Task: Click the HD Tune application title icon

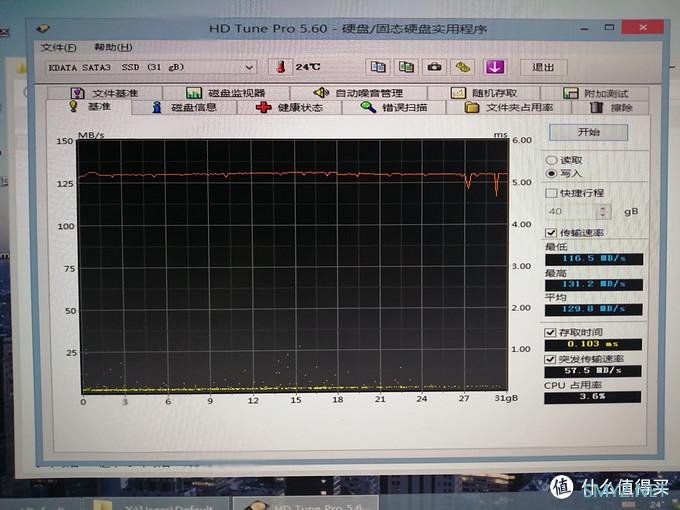Action: tap(42, 29)
